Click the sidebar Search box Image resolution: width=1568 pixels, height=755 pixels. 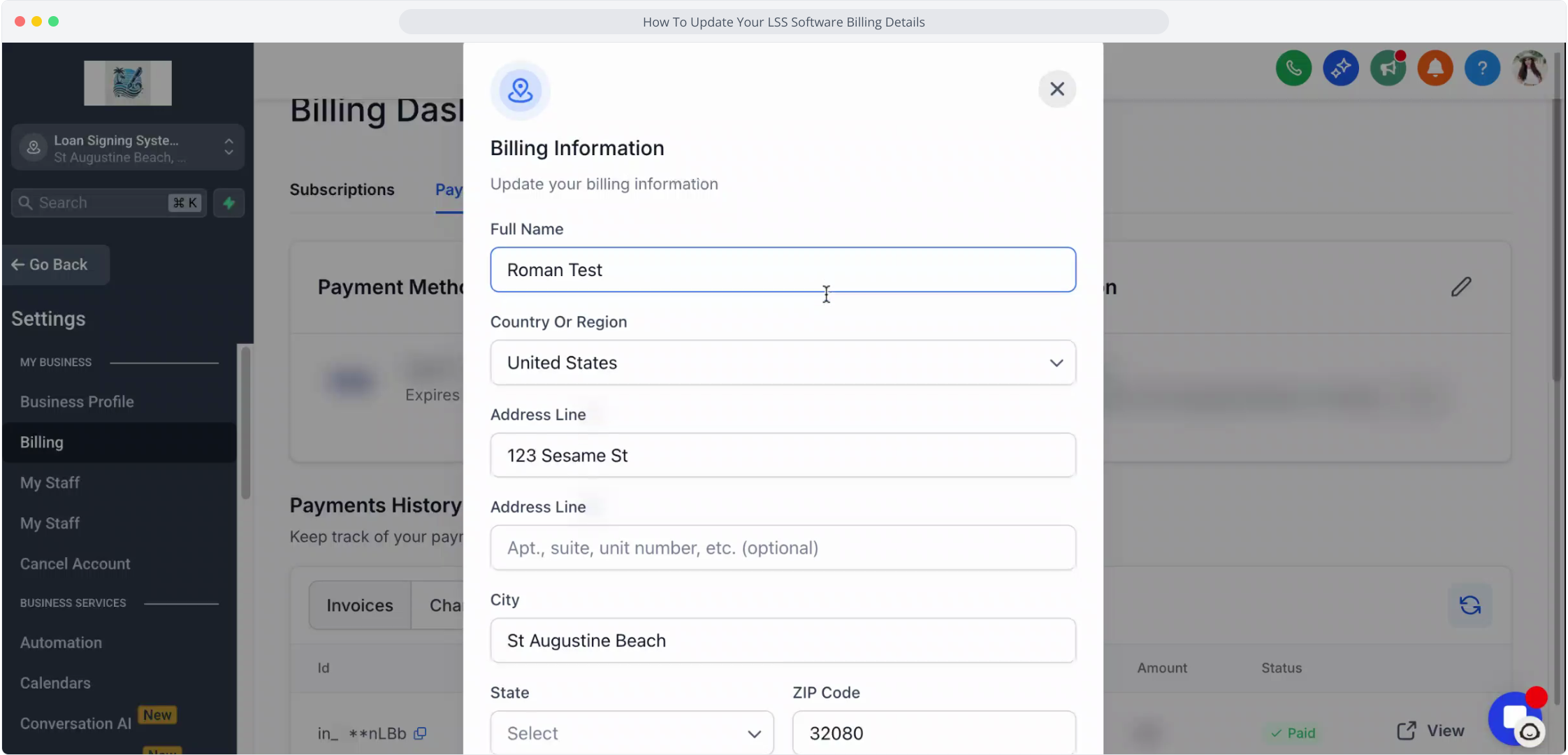tap(109, 203)
